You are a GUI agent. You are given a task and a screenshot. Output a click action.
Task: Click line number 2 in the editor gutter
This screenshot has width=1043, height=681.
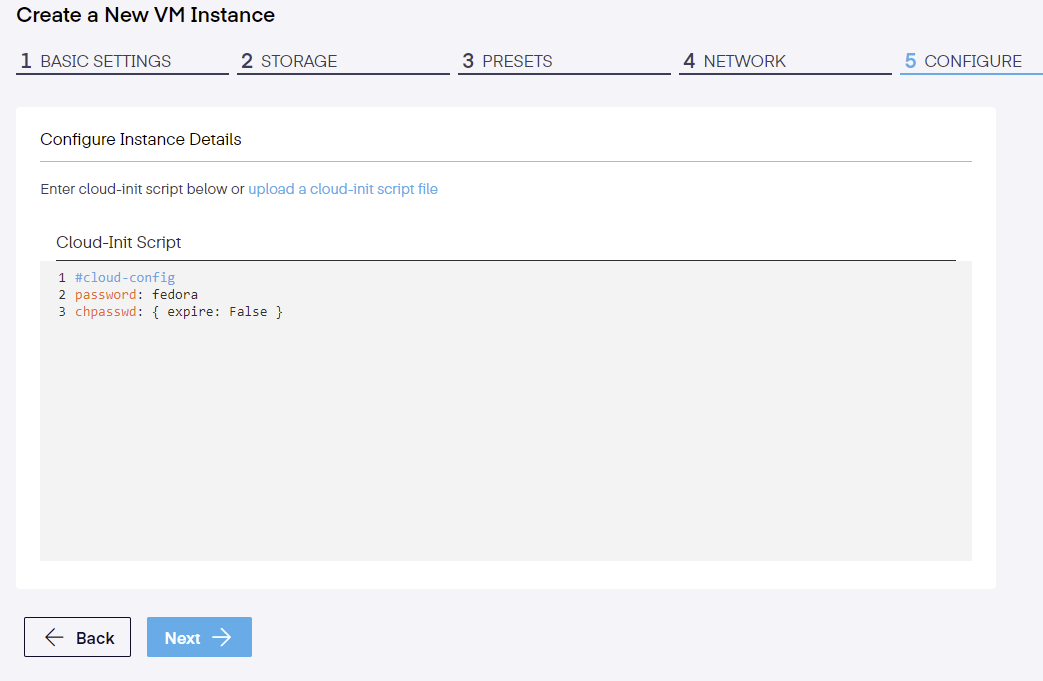[x=62, y=295]
